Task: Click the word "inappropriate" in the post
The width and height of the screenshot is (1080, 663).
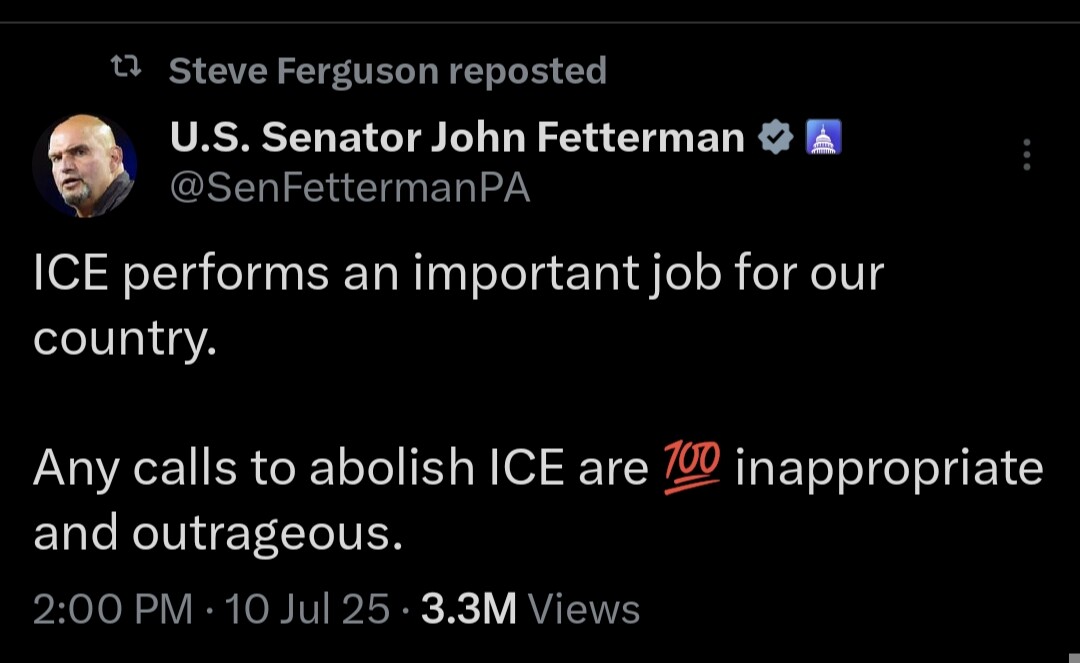Action: pyautogui.click(x=889, y=468)
